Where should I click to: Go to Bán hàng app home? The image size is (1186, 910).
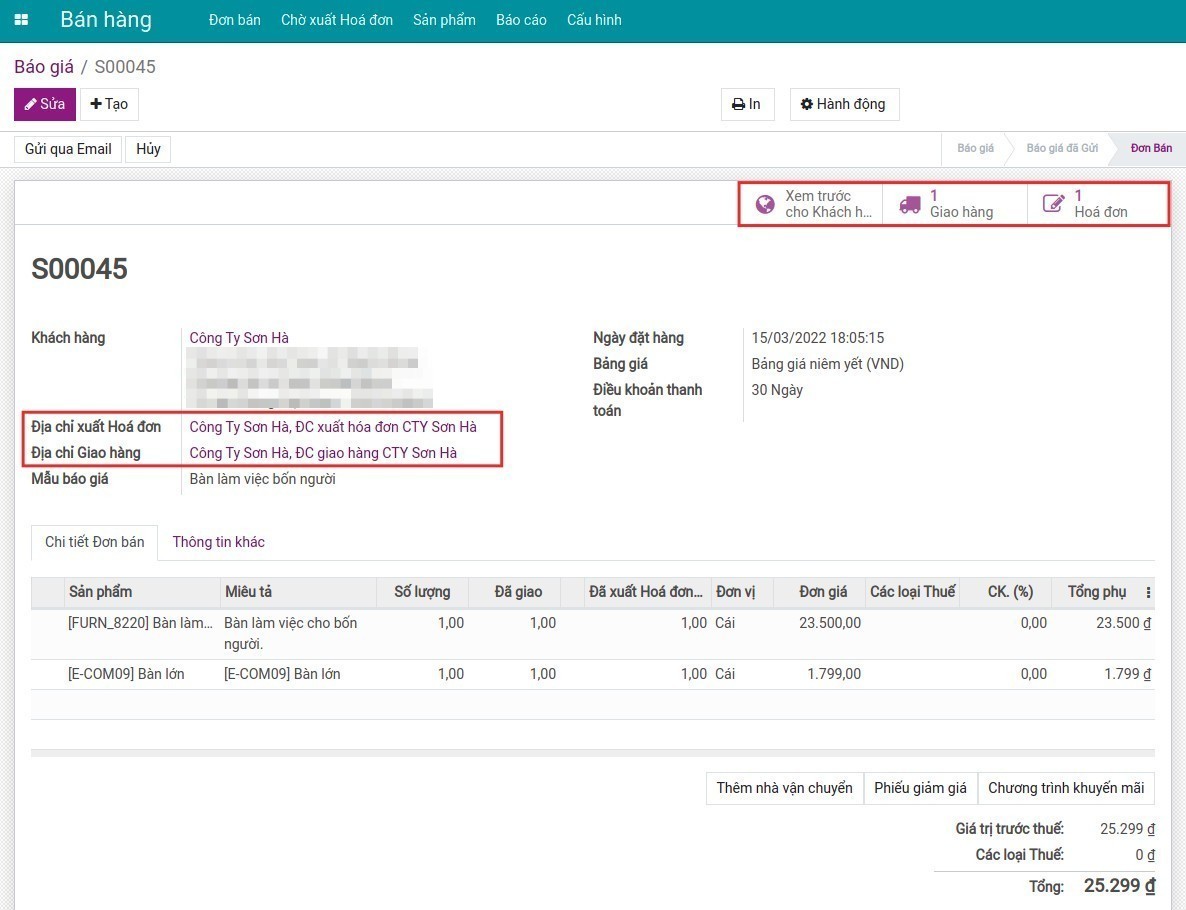click(106, 20)
